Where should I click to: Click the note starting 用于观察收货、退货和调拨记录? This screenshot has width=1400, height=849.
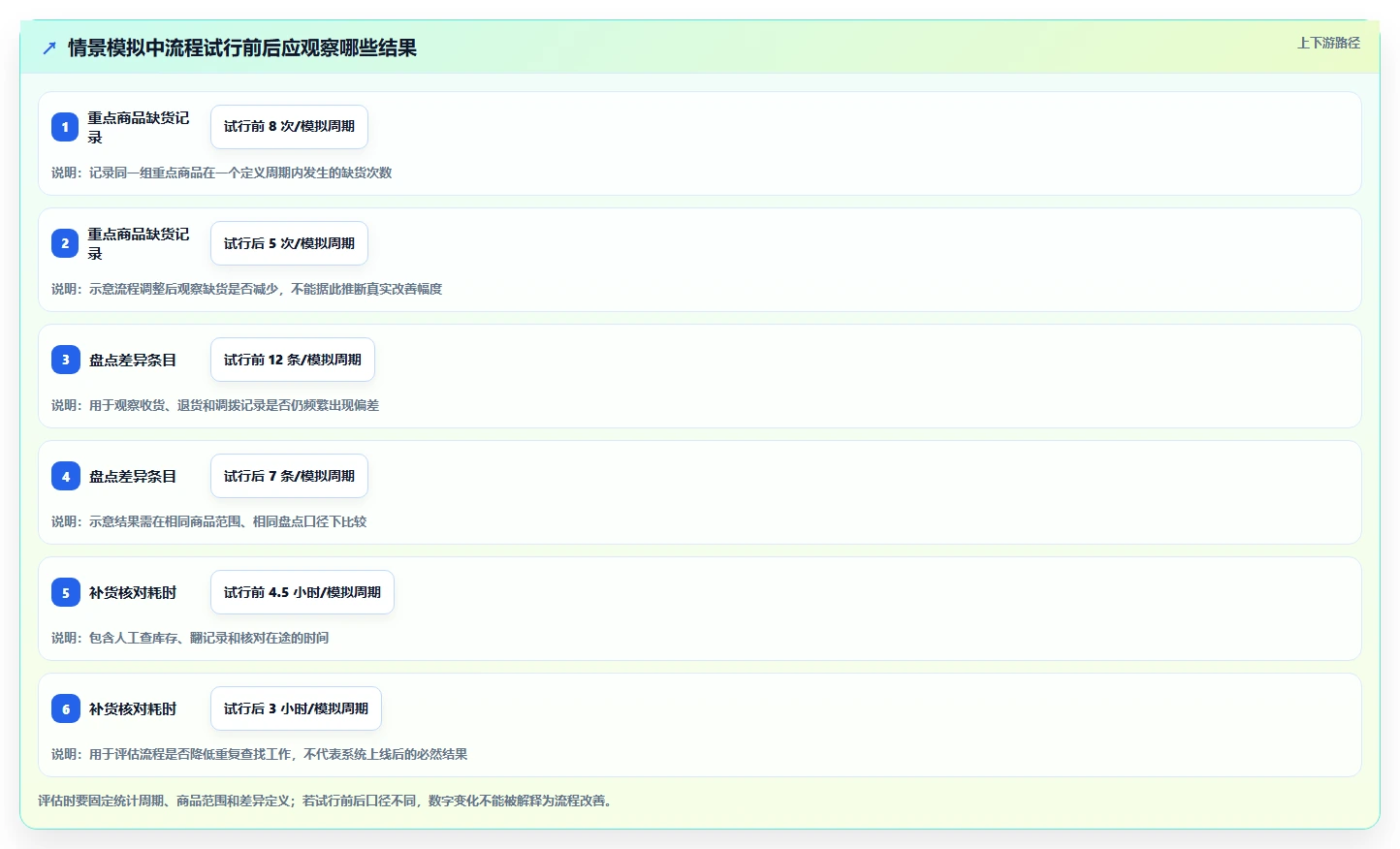215,405
